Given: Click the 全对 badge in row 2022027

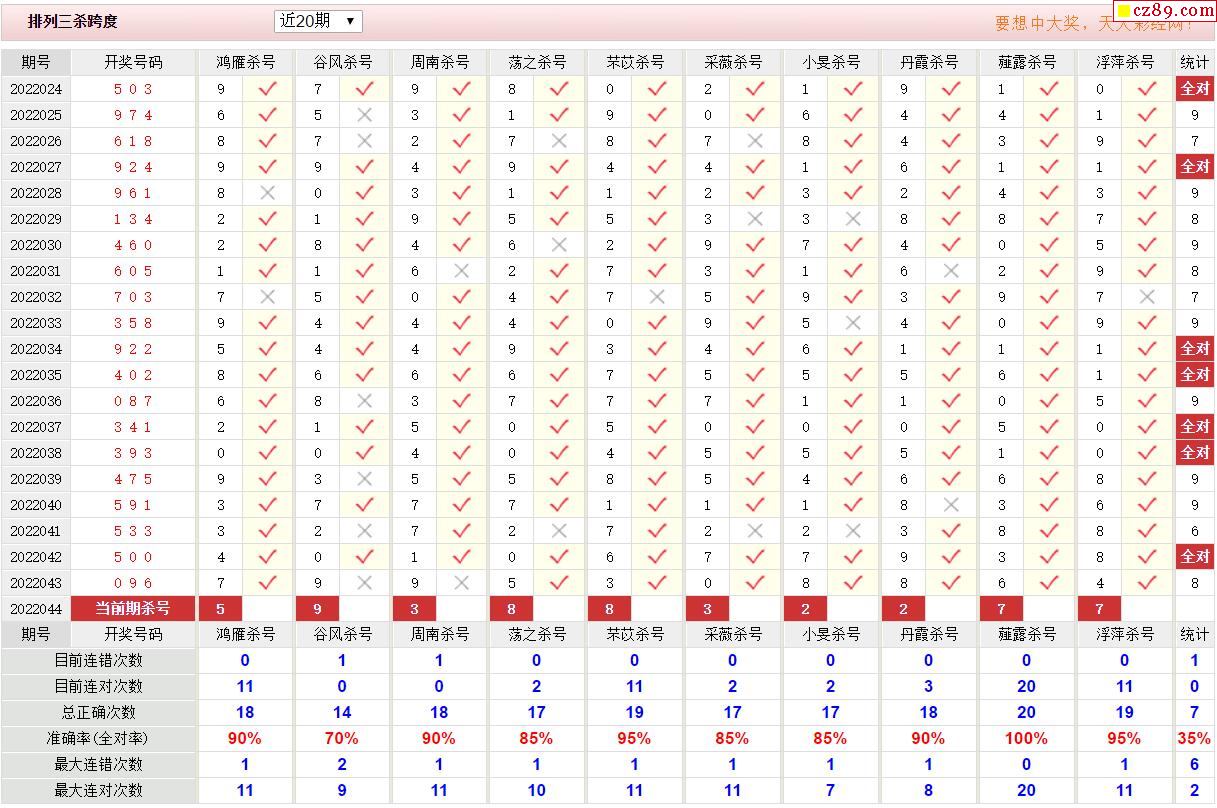Looking at the screenshot, I should 1195,167.
